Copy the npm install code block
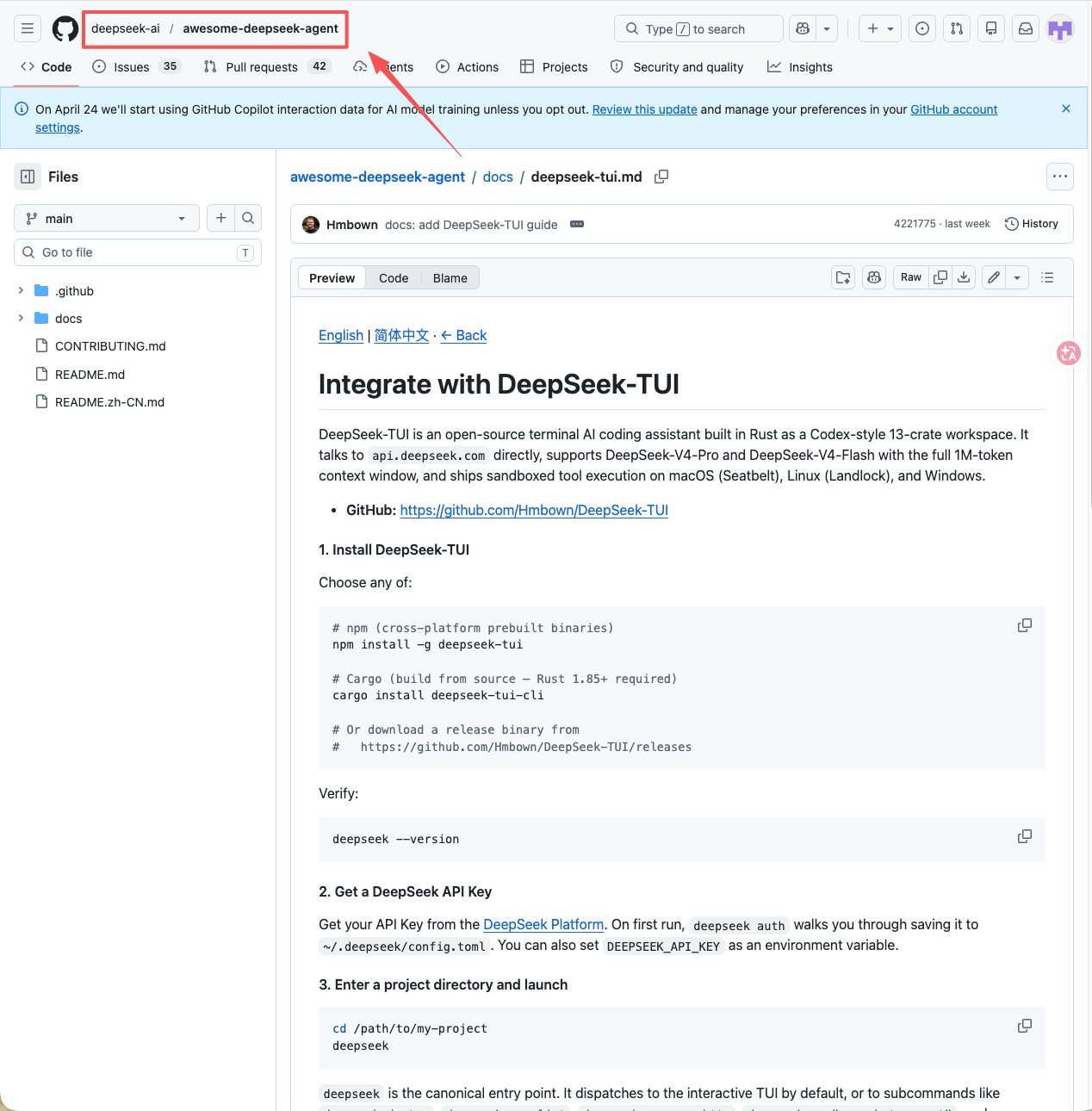Screen dimensions: 1092x1111 point(1025,625)
